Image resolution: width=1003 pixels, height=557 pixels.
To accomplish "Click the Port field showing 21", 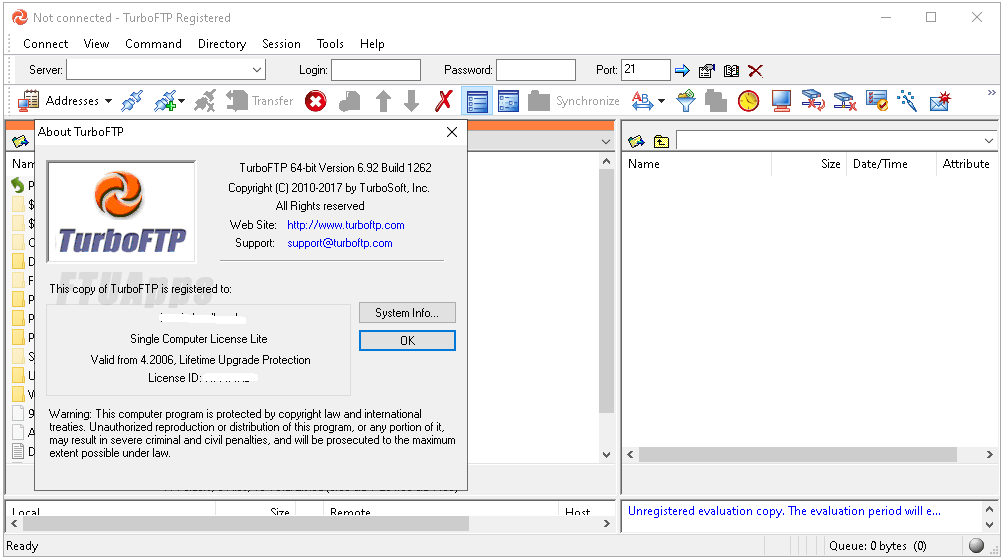I will tap(645, 70).
